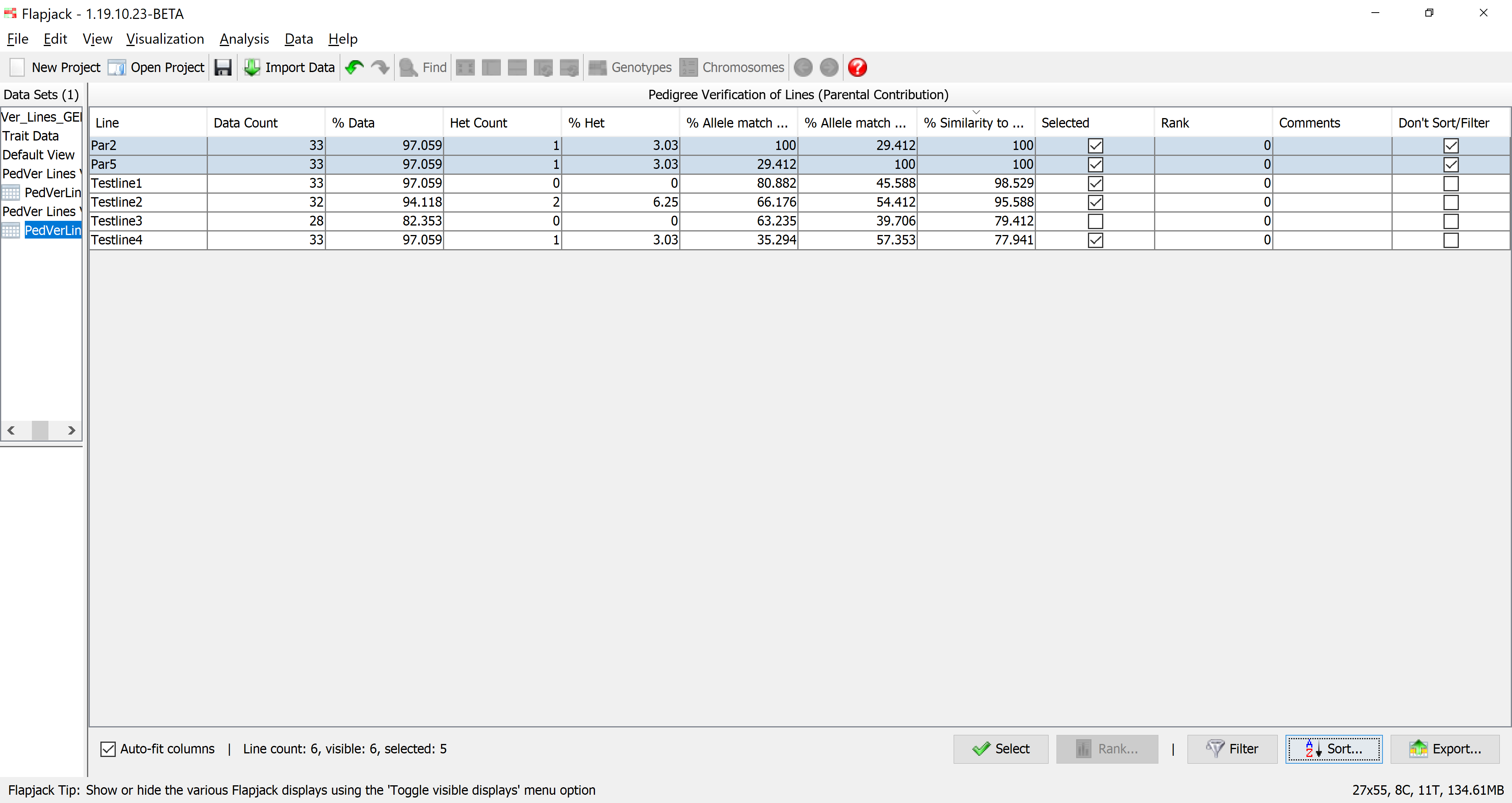The height and width of the screenshot is (803, 1512).
Task: Click the Filter button
Action: coord(1232,749)
